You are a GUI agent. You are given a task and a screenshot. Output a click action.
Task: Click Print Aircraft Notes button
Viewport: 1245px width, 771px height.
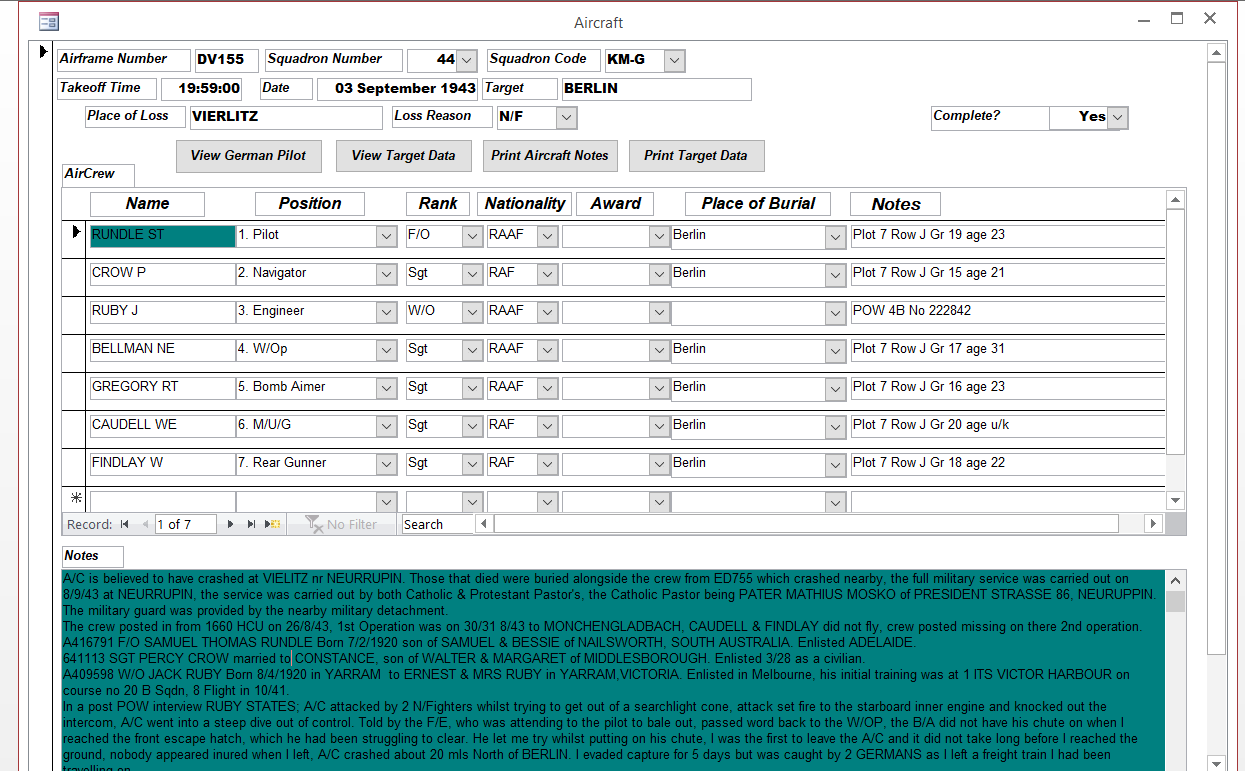click(550, 156)
